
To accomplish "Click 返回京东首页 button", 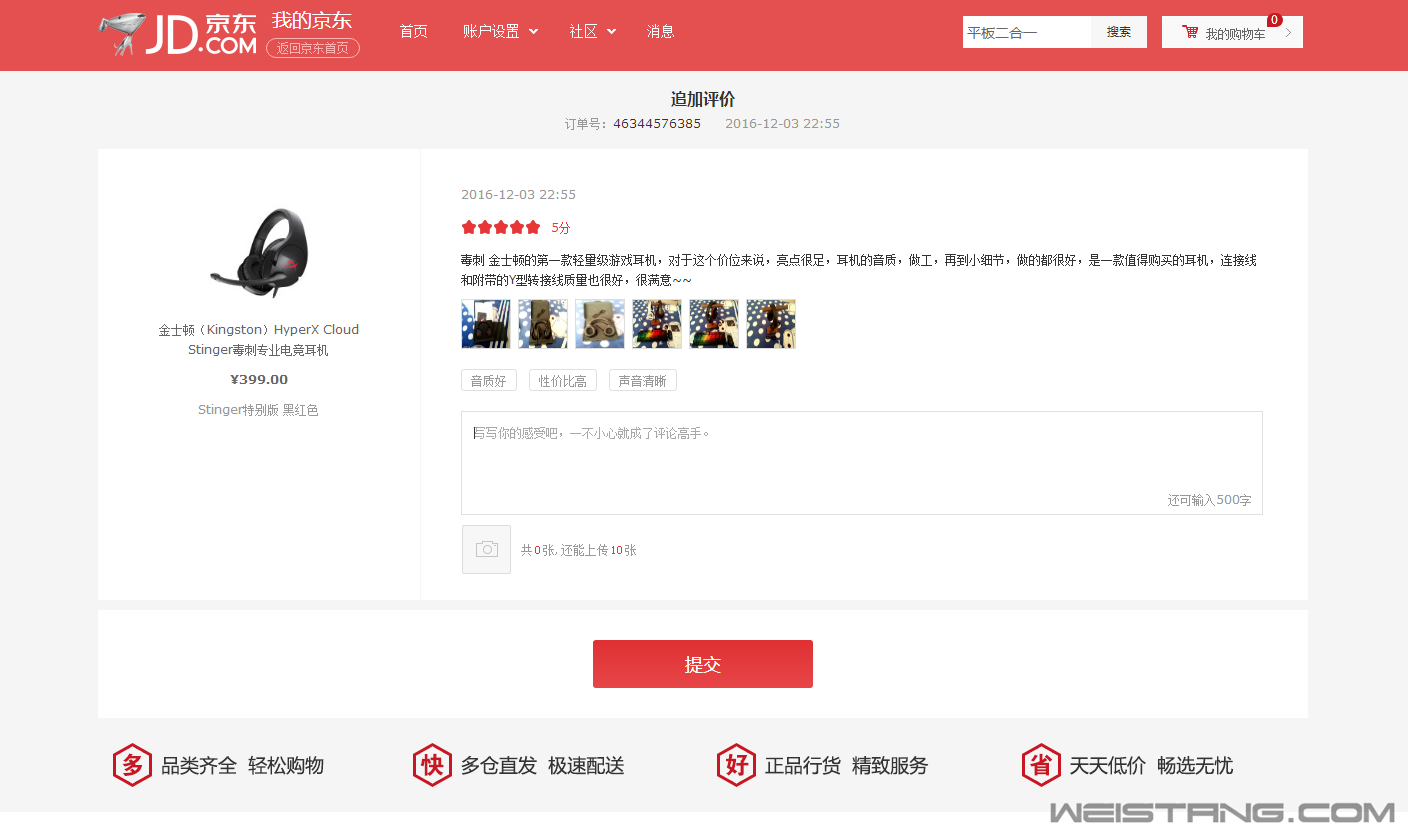I will click(x=313, y=47).
